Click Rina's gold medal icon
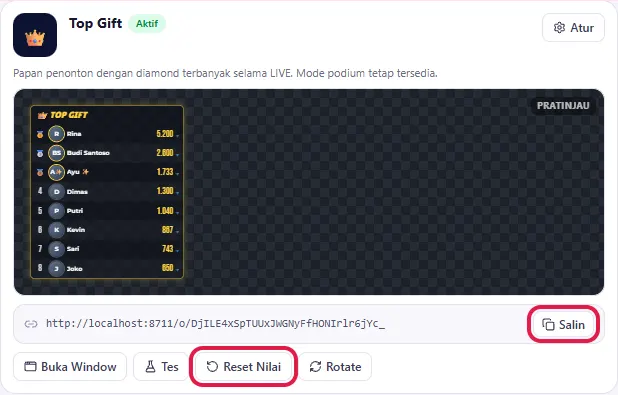Image resolution: width=618 pixels, height=395 pixels. [x=40, y=134]
